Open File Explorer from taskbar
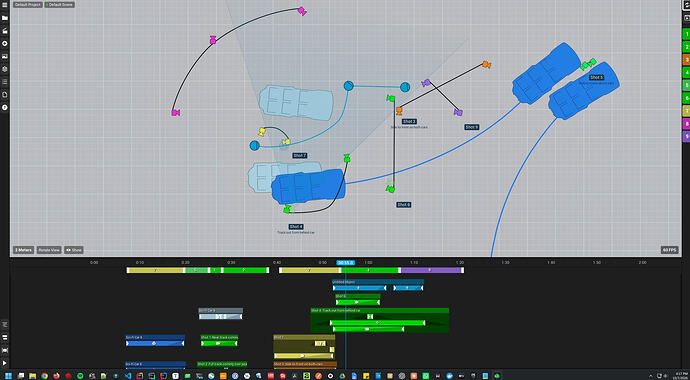This screenshot has height=380, width=690. 33,376
